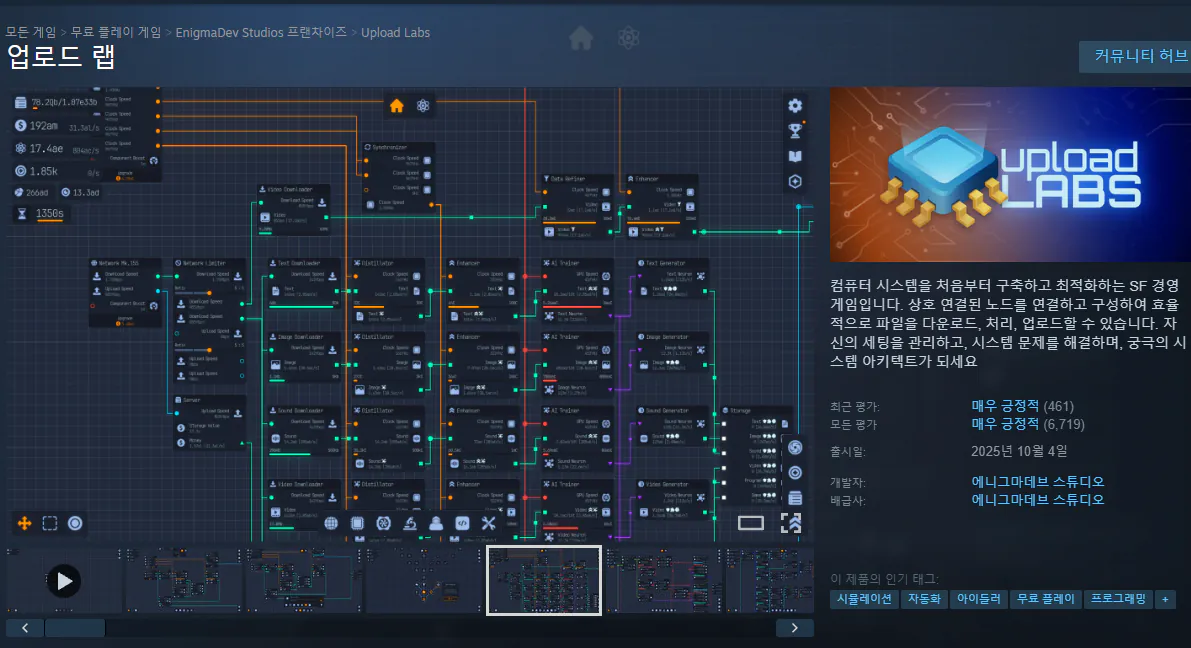This screenshot has height=648, width=1191.
Task: Open the processor chip icon in the bottom toolbar
Action: [x=358, y=522]
